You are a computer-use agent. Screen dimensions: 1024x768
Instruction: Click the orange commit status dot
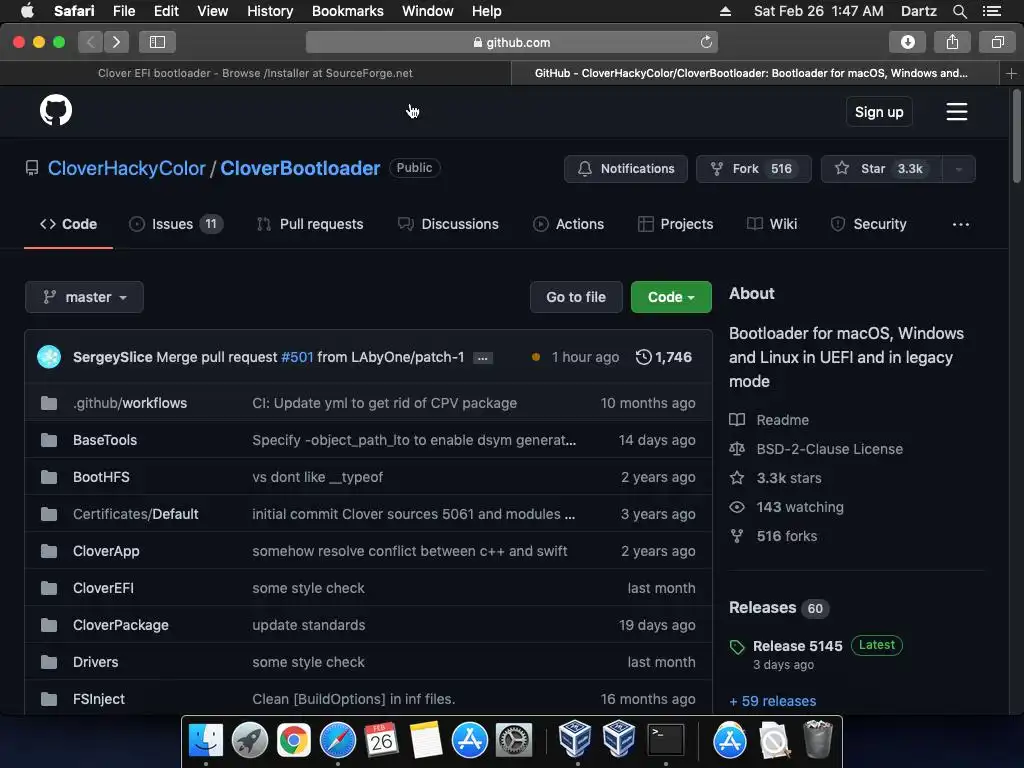coord(536,357)
